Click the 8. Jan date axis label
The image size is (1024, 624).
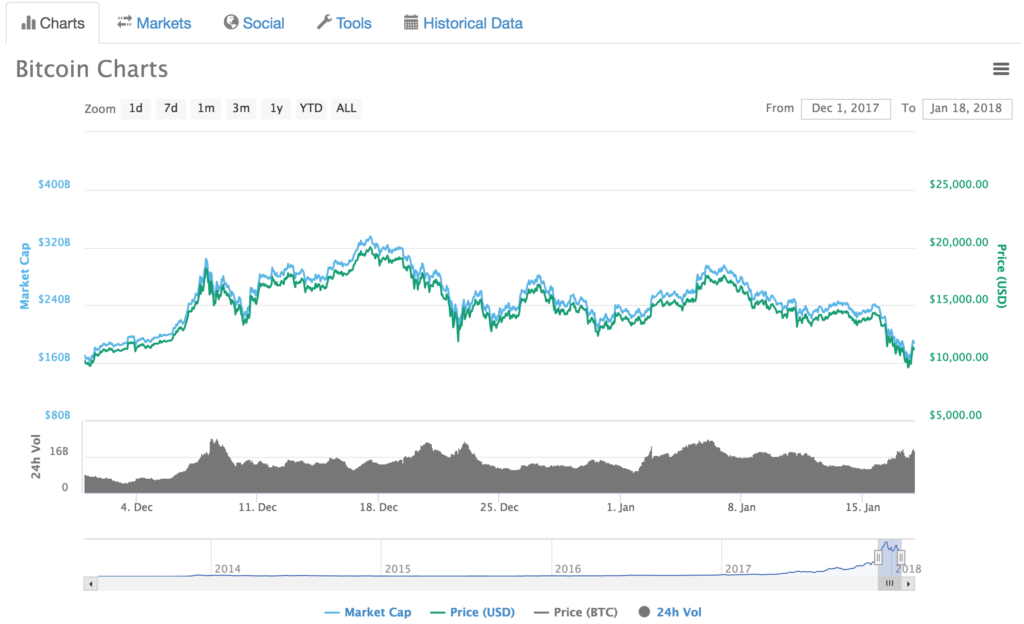[741, 507]
